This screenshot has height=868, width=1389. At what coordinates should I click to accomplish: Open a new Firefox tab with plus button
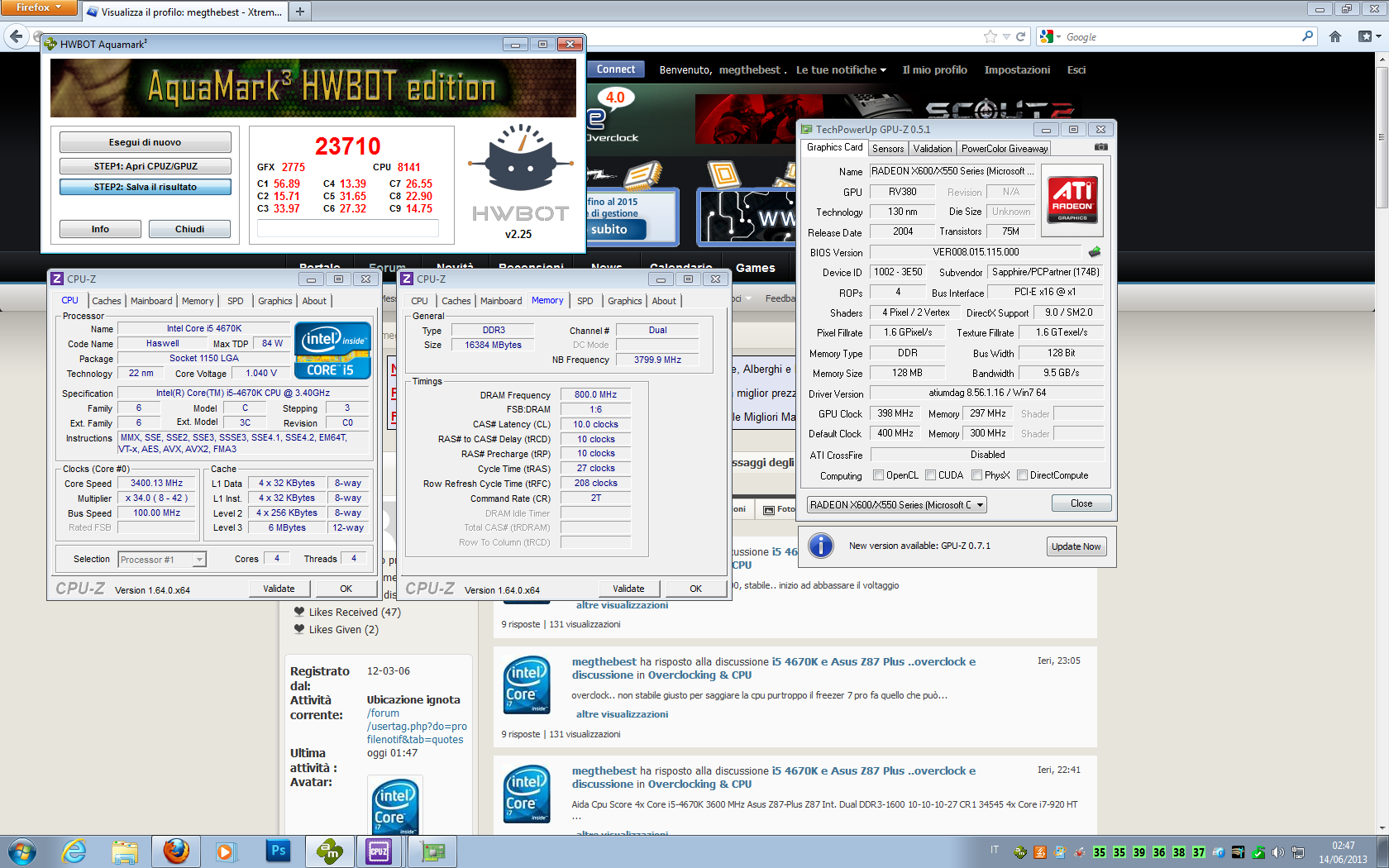(x=300, y=12)
